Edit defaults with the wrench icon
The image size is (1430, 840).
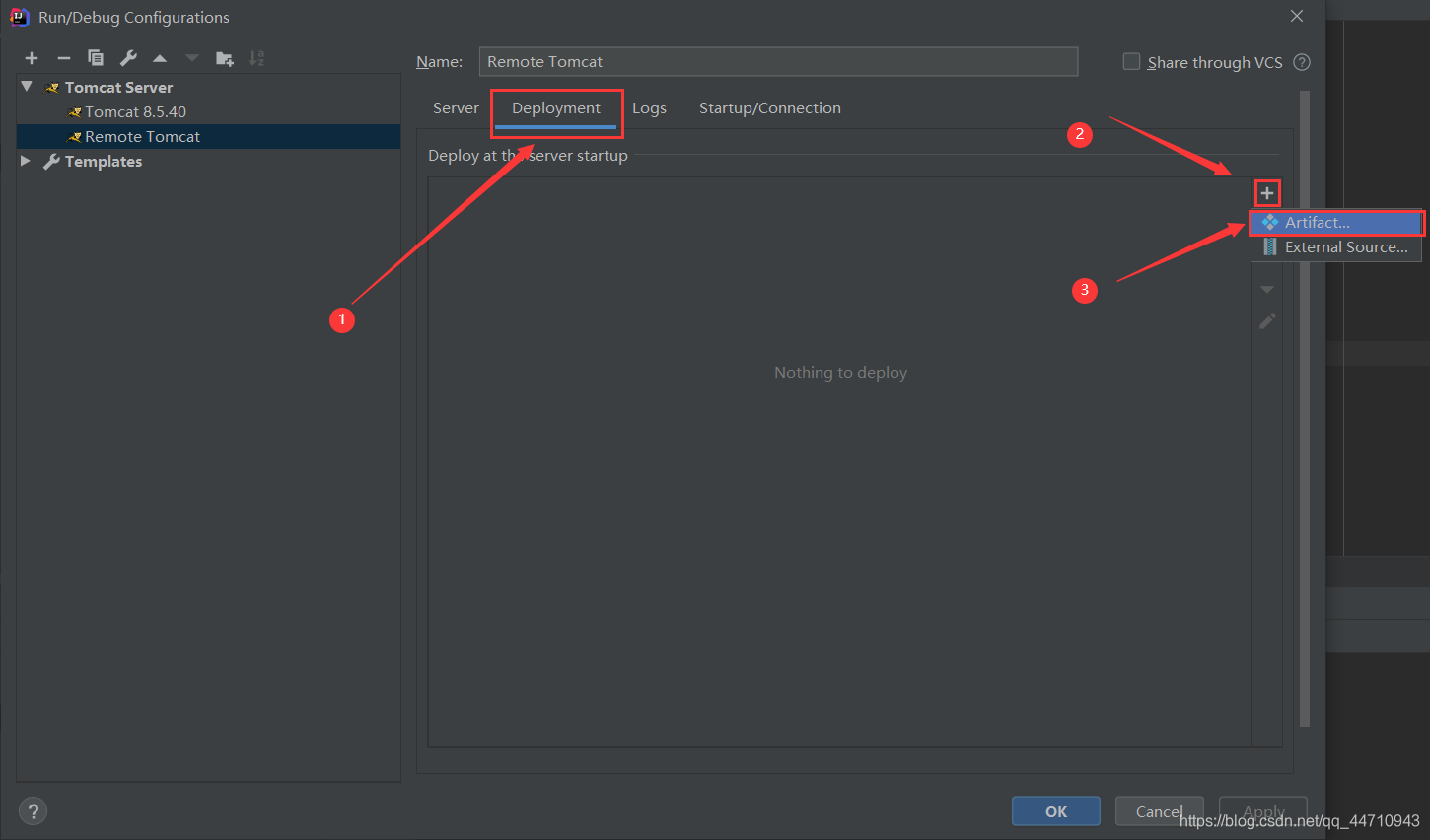tap(128, 58)
